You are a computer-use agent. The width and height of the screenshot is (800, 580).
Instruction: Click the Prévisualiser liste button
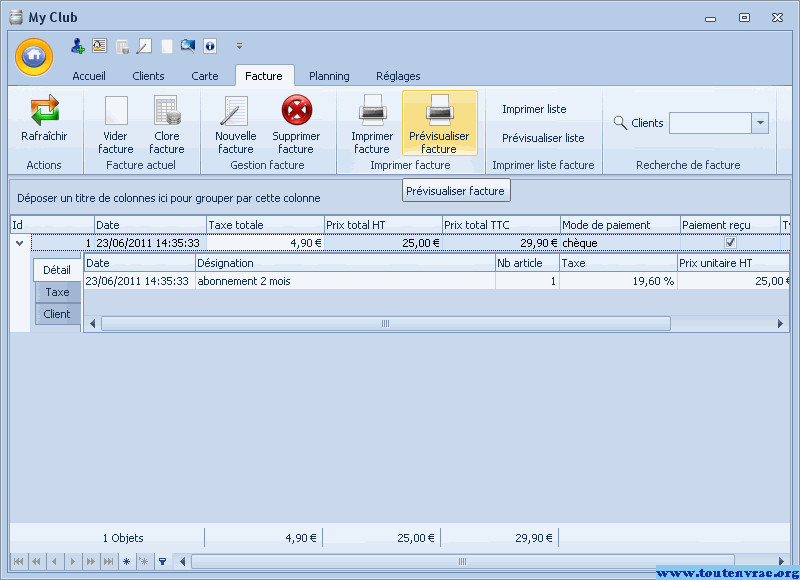[x=543, y=138]
